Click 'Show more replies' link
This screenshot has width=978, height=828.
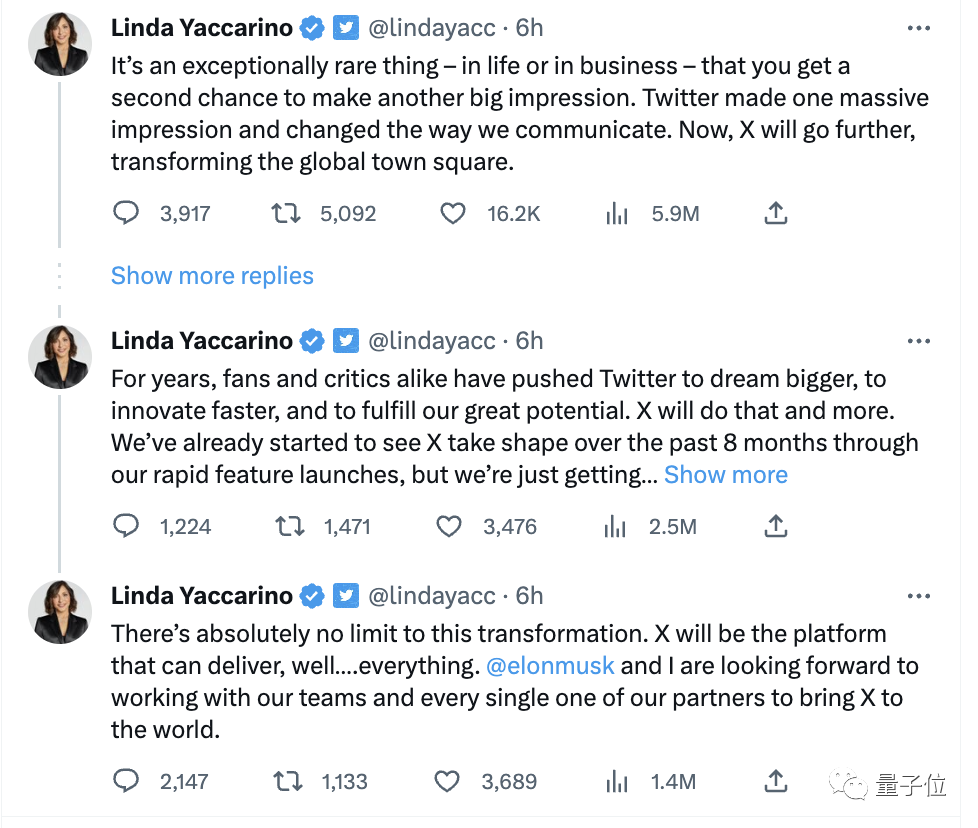tap(212, 276)
